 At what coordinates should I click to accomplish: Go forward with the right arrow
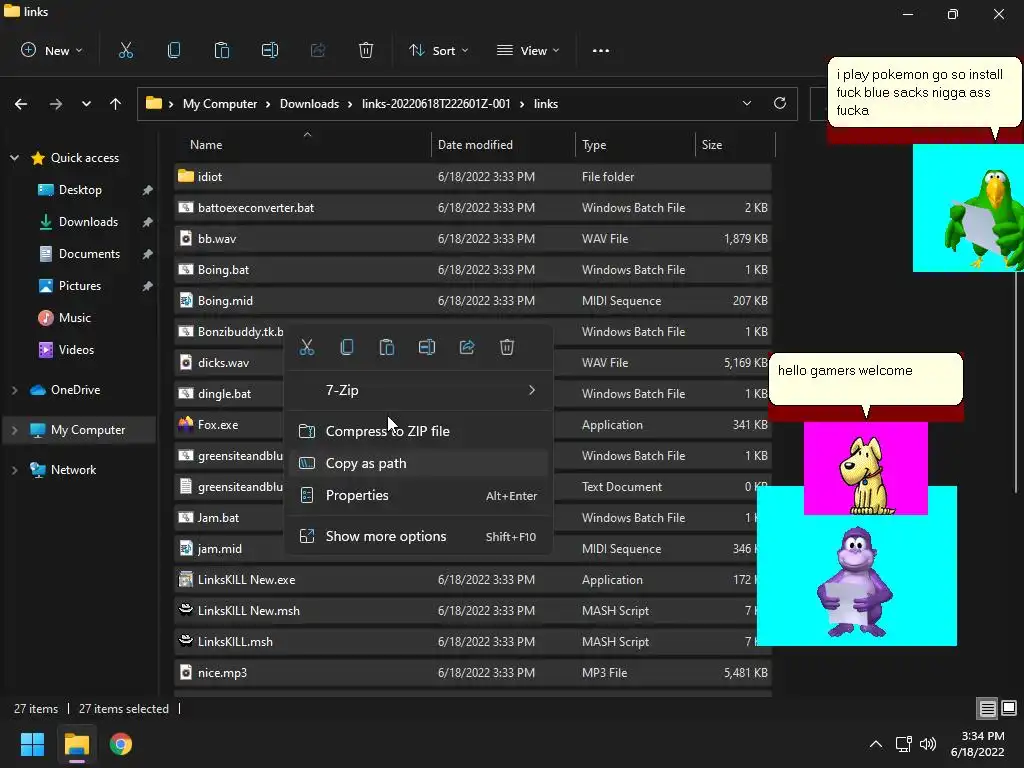(x=56, y=104)
